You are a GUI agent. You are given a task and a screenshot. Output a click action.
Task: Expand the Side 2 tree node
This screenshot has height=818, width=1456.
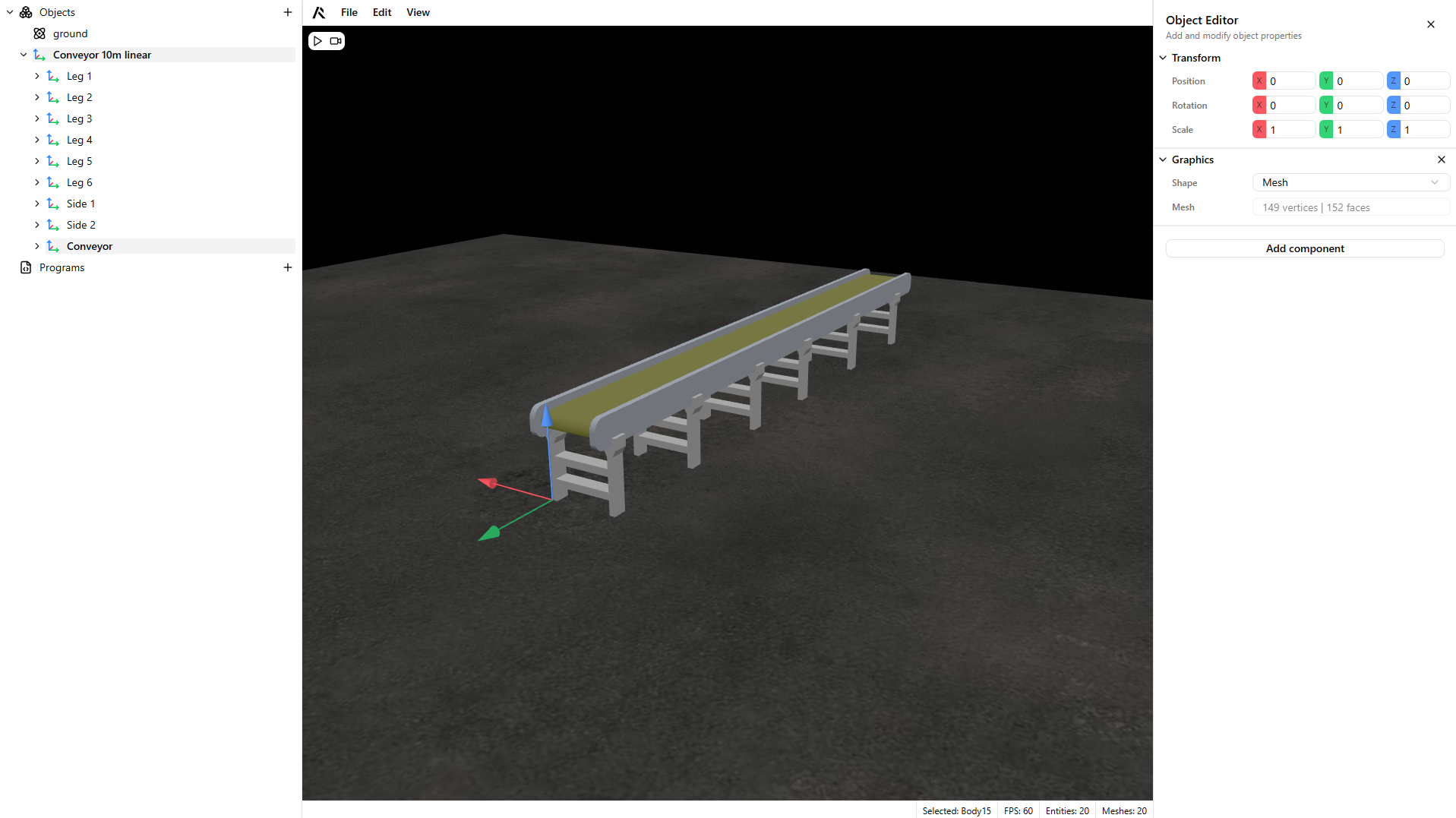[x=37, y=225]
